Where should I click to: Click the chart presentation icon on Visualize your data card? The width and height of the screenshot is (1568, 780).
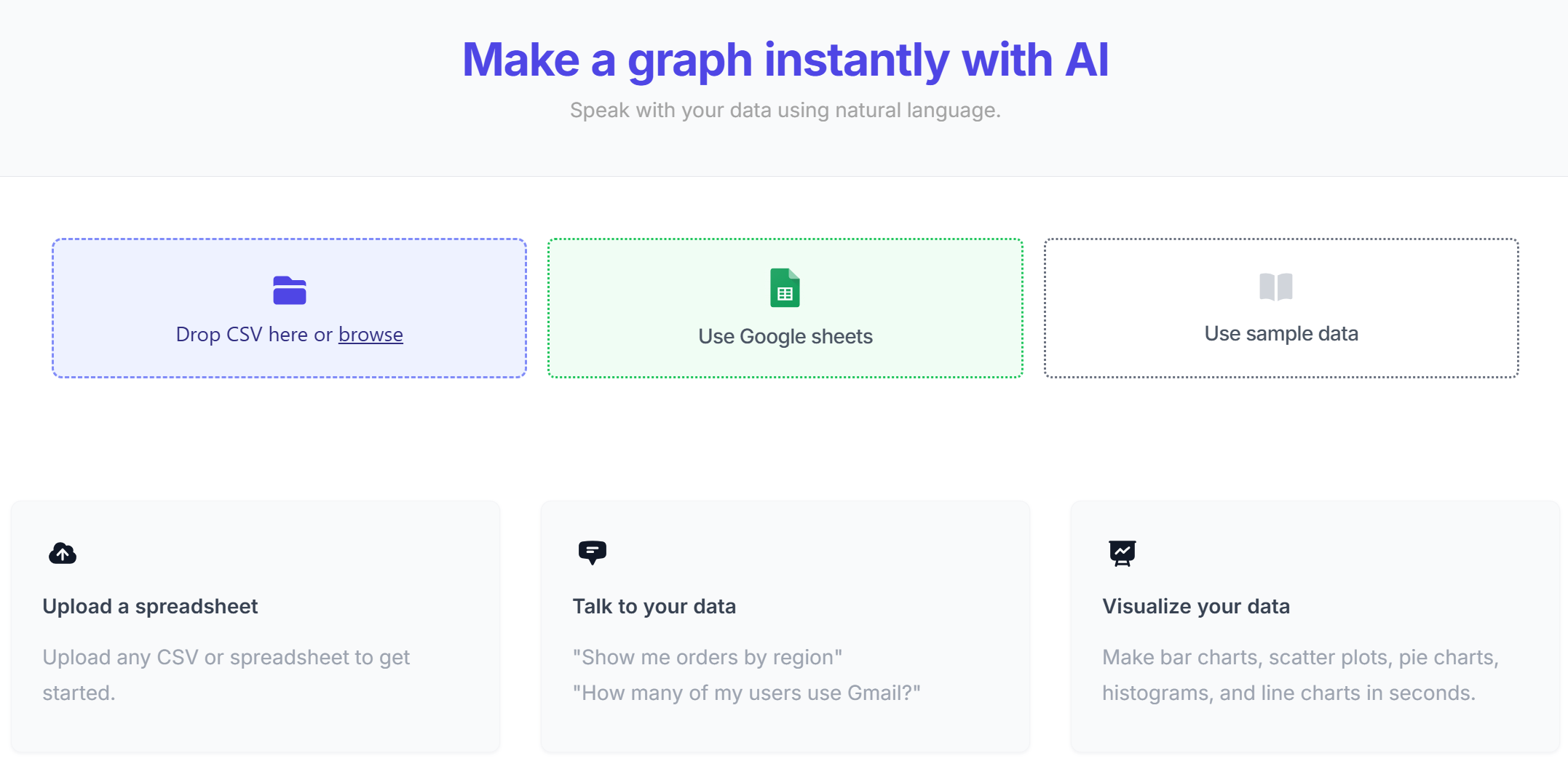coord(1122,553)
